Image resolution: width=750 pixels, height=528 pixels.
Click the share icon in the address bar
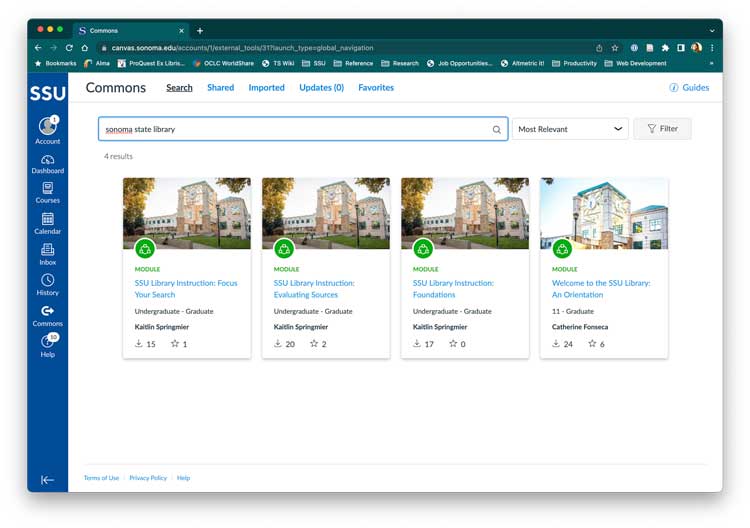pyautogui.click(x=599, y=48)
